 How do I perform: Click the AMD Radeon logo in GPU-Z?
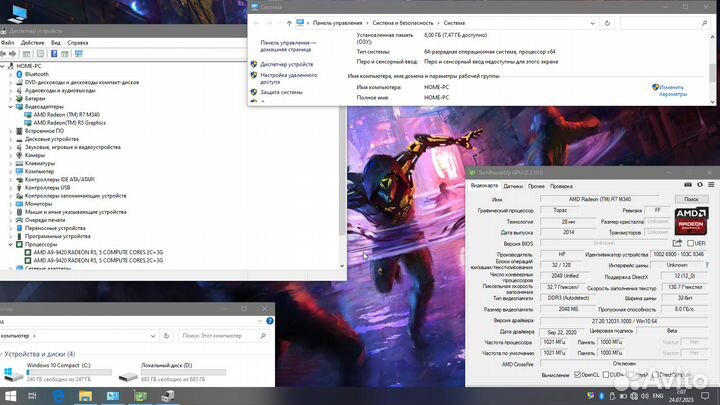tap(691, 221)
